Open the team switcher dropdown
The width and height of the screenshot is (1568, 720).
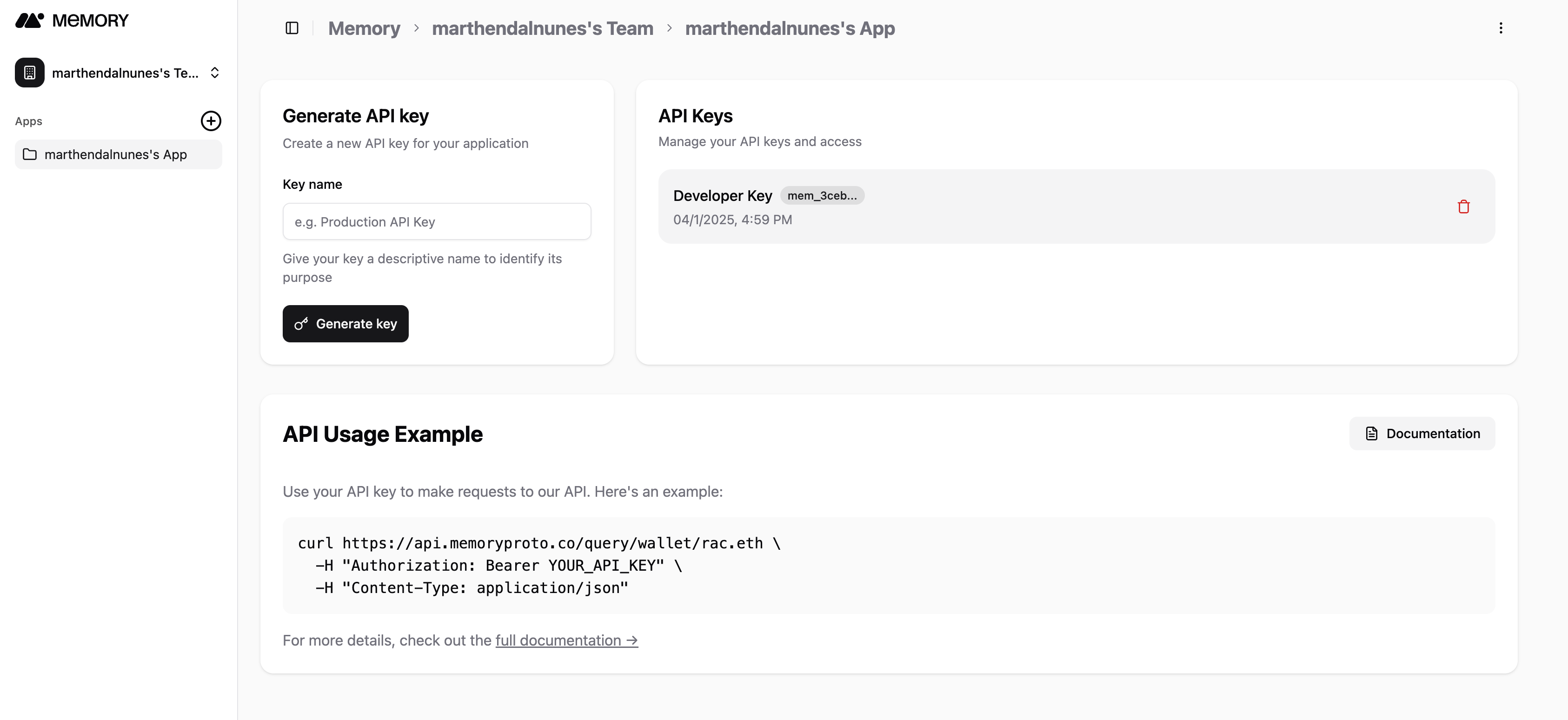coord(214,73)
